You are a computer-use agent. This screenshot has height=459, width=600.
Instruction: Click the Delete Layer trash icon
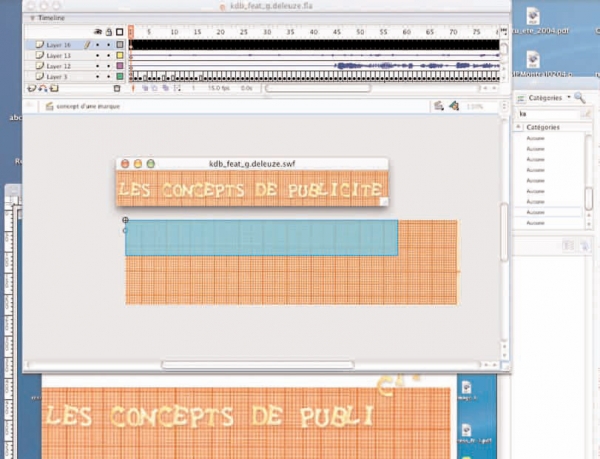(117, 89)
